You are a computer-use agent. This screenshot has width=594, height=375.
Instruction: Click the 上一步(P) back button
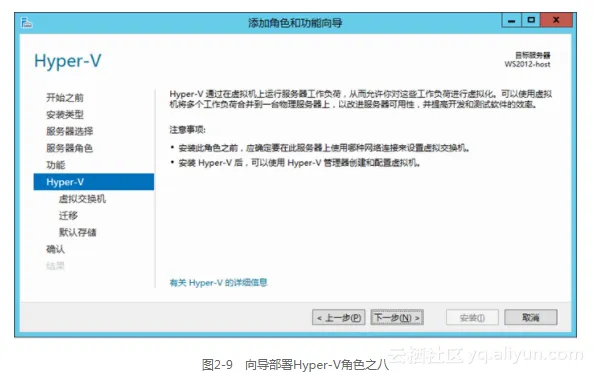pos(339,317)
